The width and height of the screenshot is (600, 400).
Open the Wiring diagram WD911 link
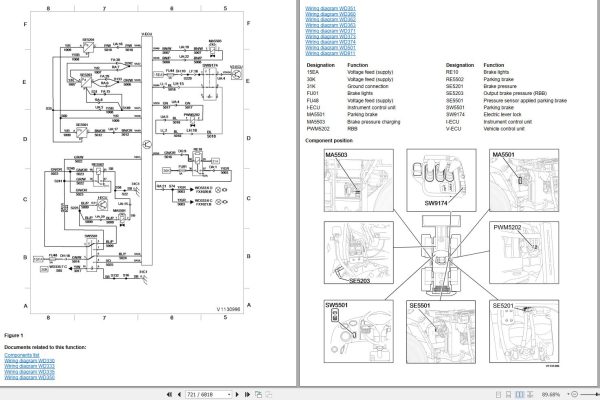pyautogui.click(x=330, y=53)
